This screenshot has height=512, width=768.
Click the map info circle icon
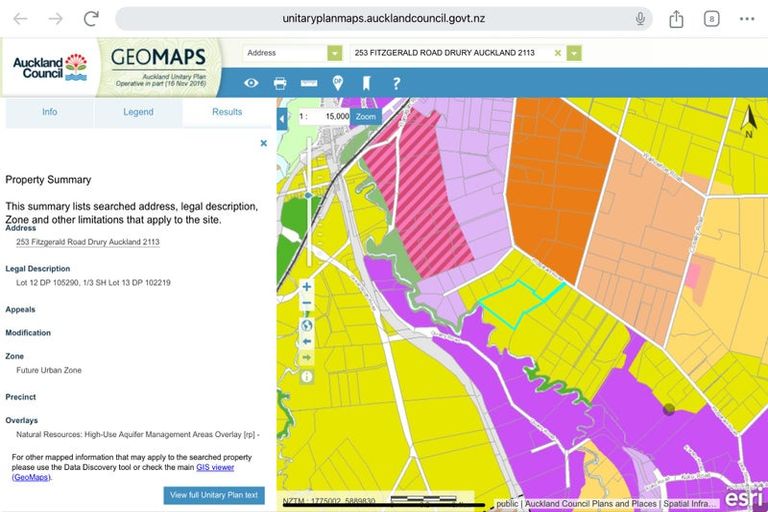307,377
